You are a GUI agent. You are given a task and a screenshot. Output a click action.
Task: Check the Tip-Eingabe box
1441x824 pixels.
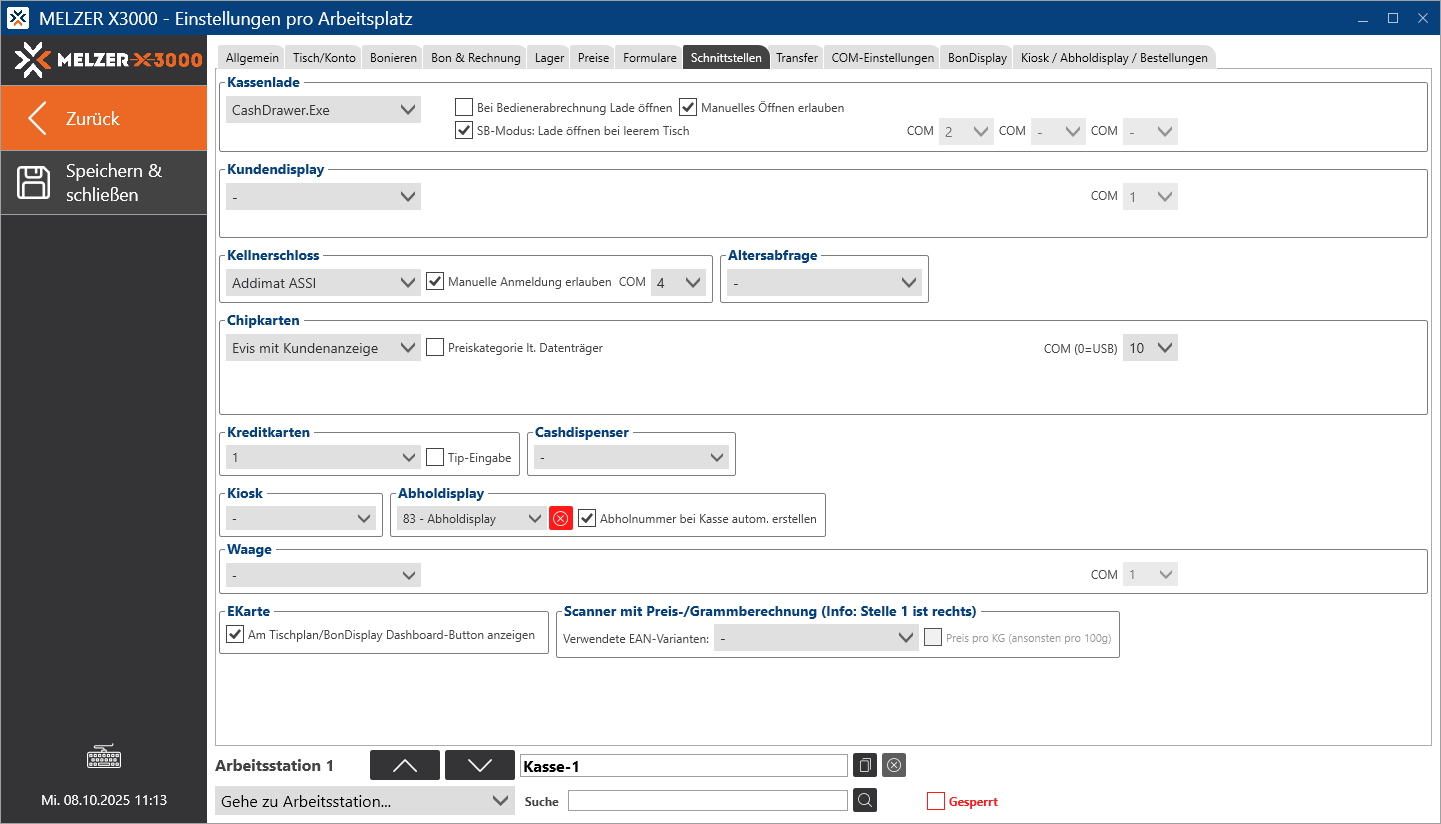[435, 458]
